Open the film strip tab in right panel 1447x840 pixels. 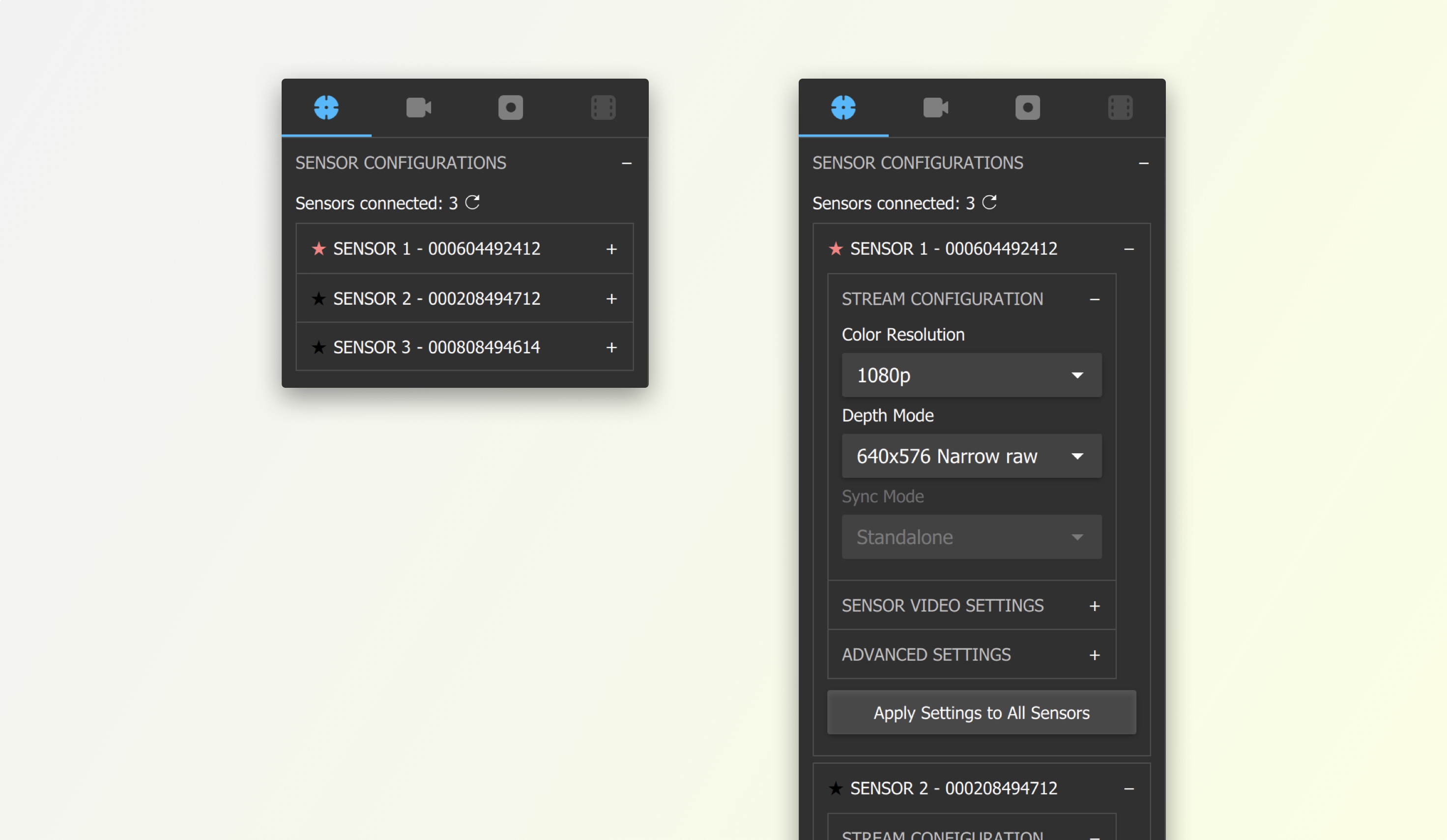[1120, 107]
